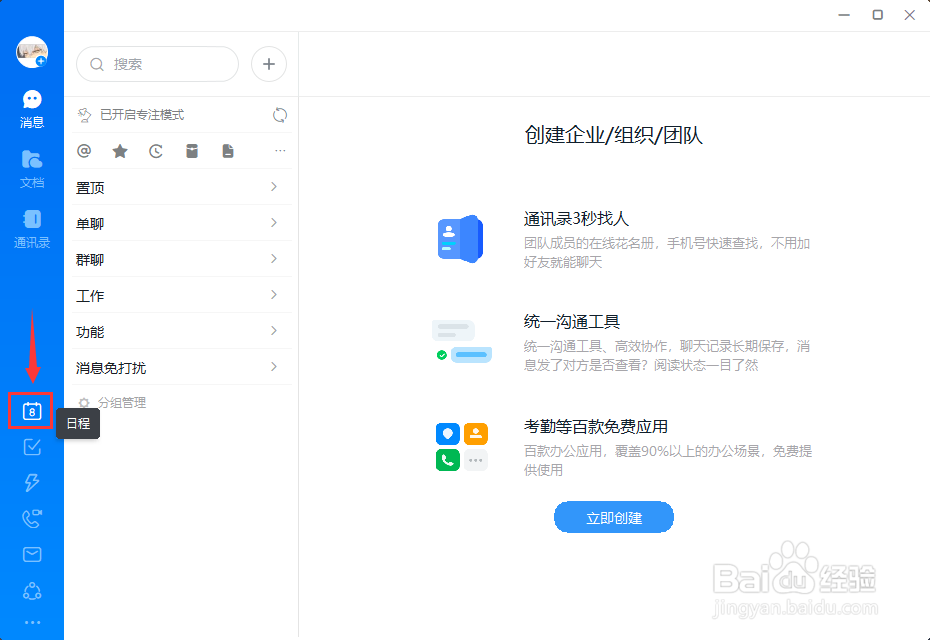Close the application window
The height and width of the screenshot is (640, 930).
point(910,15)
